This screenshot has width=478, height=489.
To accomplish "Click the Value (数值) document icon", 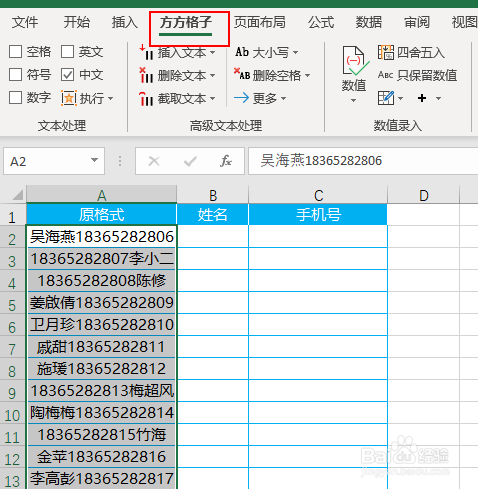I will [355, 61].
